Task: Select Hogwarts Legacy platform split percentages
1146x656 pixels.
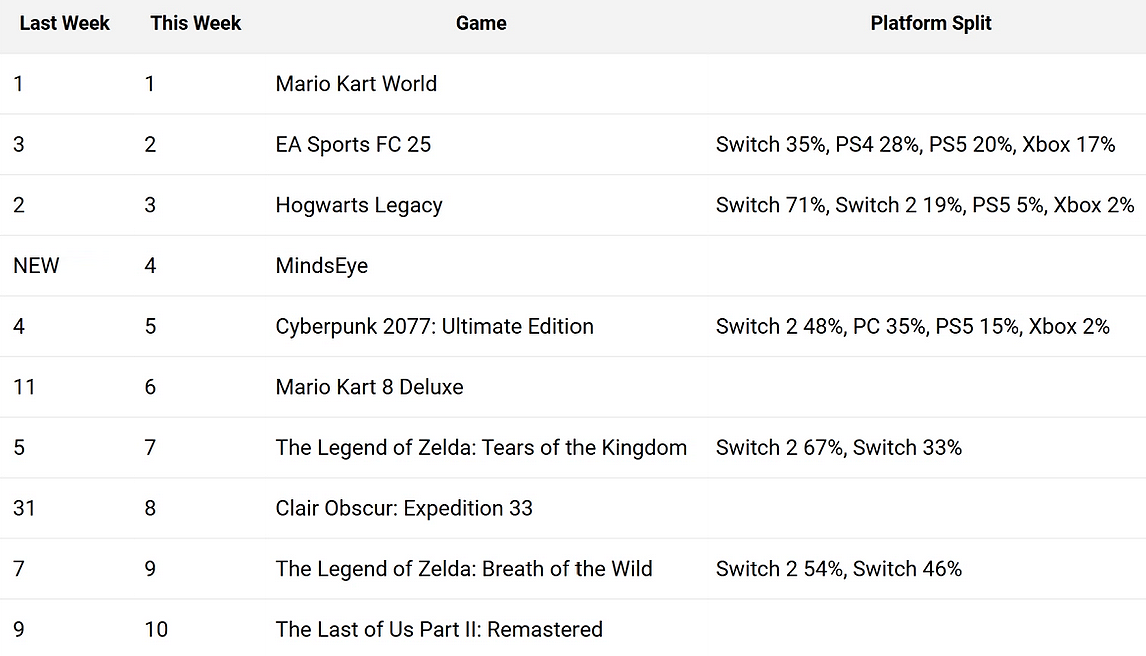Action: 925,205
